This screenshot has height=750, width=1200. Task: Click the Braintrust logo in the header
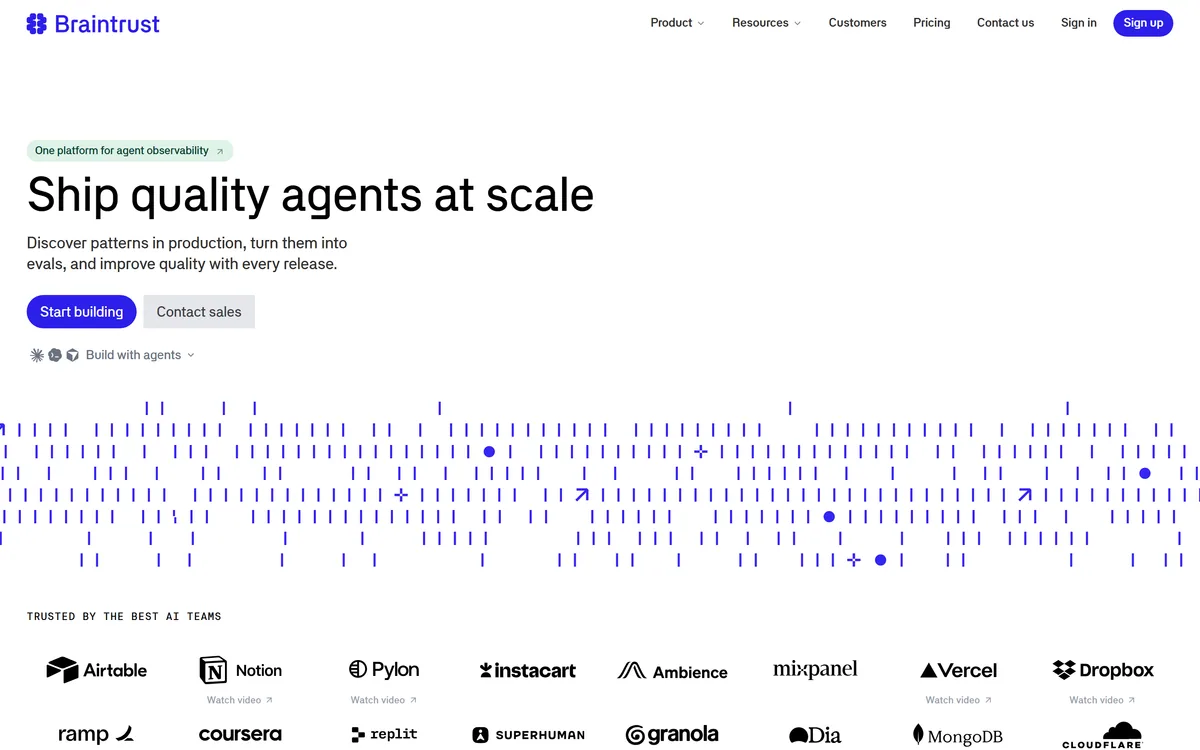pos(93,24)
